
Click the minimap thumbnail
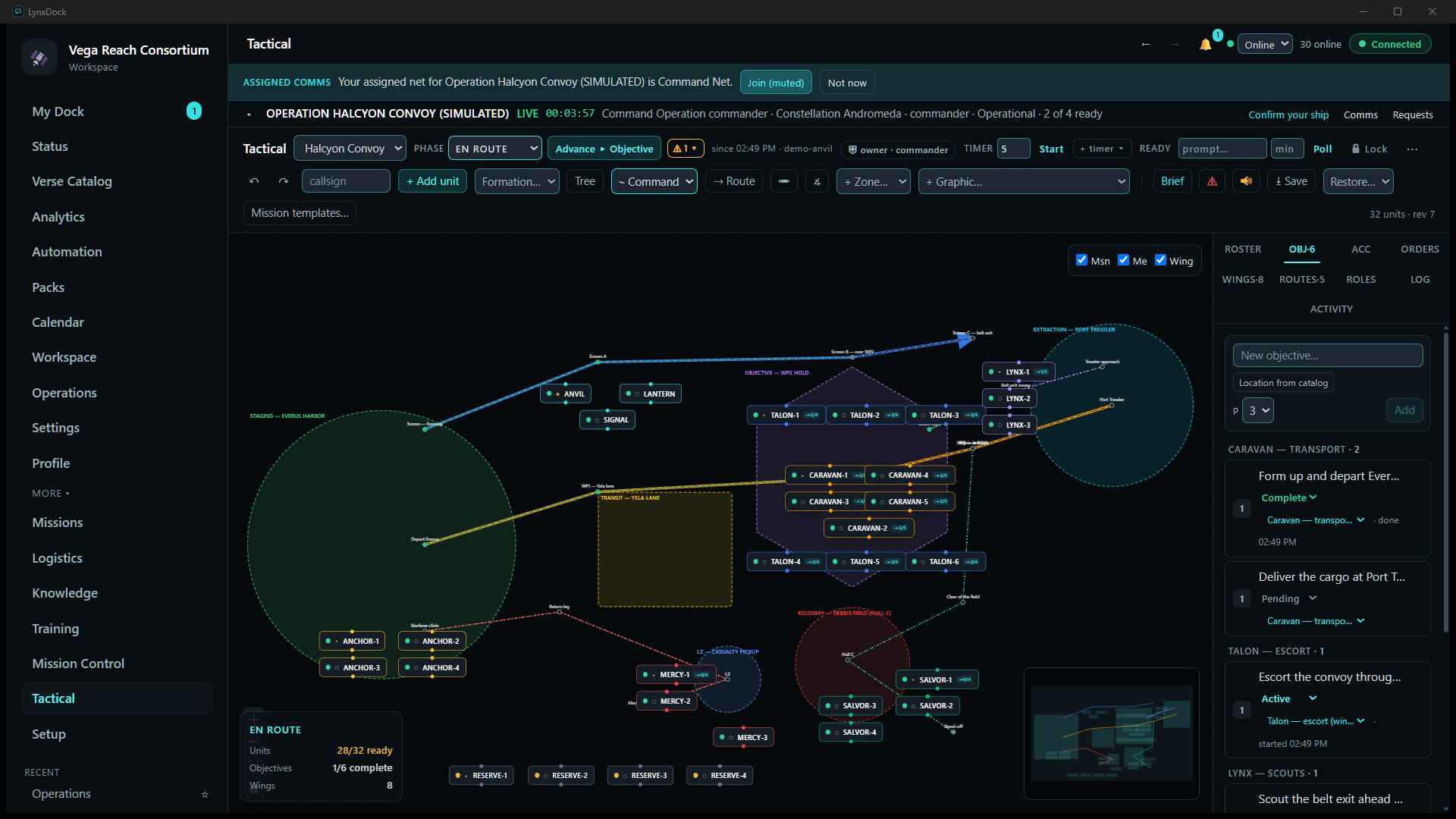coord(1111,734)
